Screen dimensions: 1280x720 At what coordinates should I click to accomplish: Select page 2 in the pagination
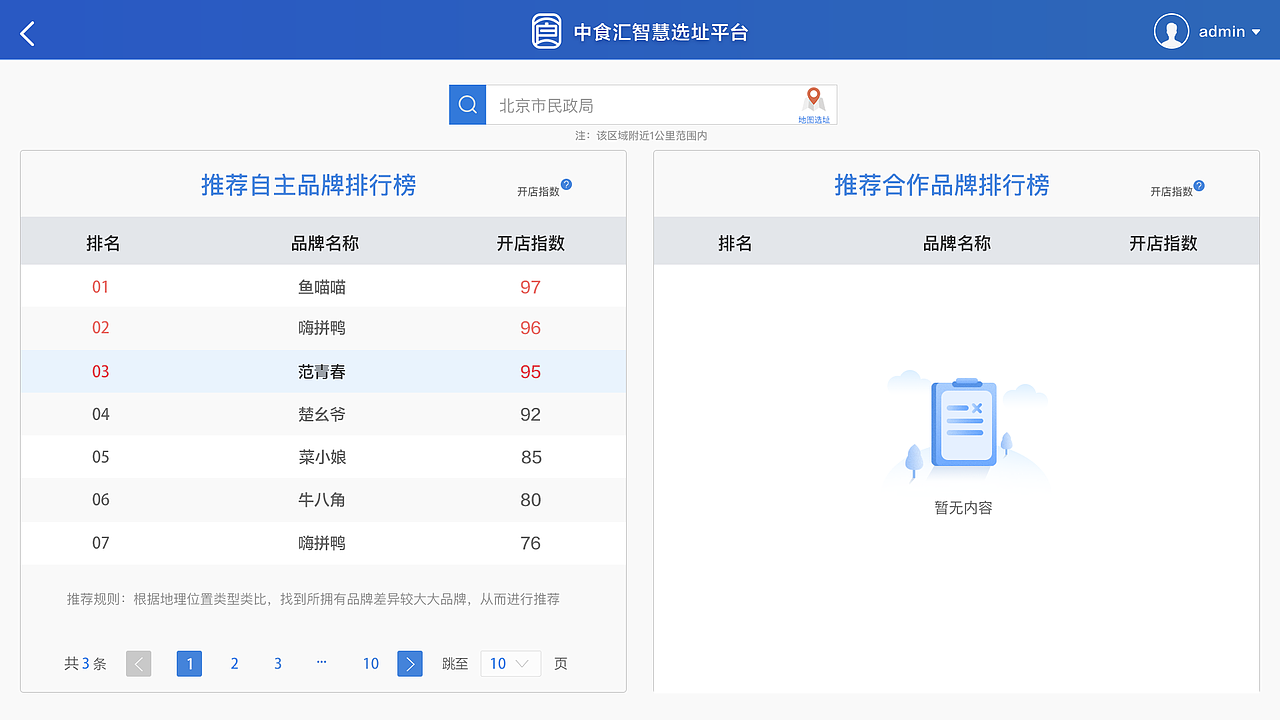pos(234,663)
